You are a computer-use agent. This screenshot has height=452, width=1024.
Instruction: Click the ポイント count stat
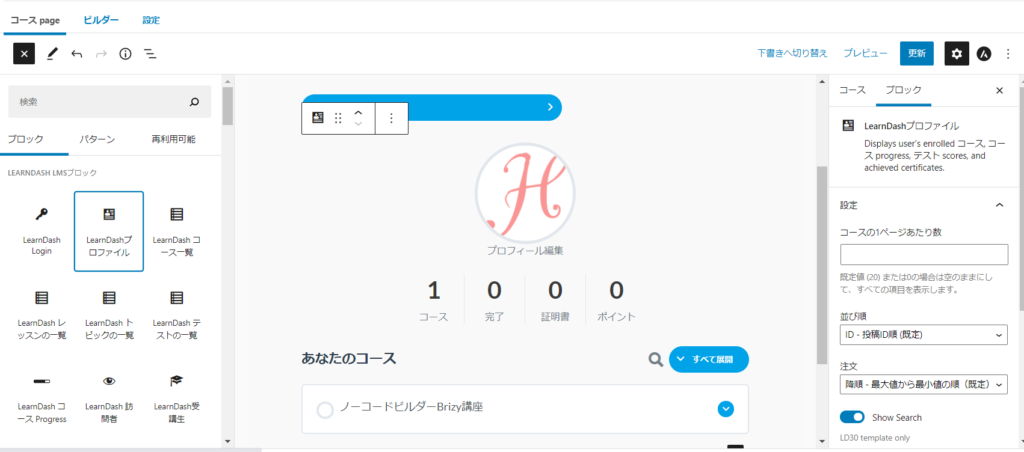tap(616, 300)
